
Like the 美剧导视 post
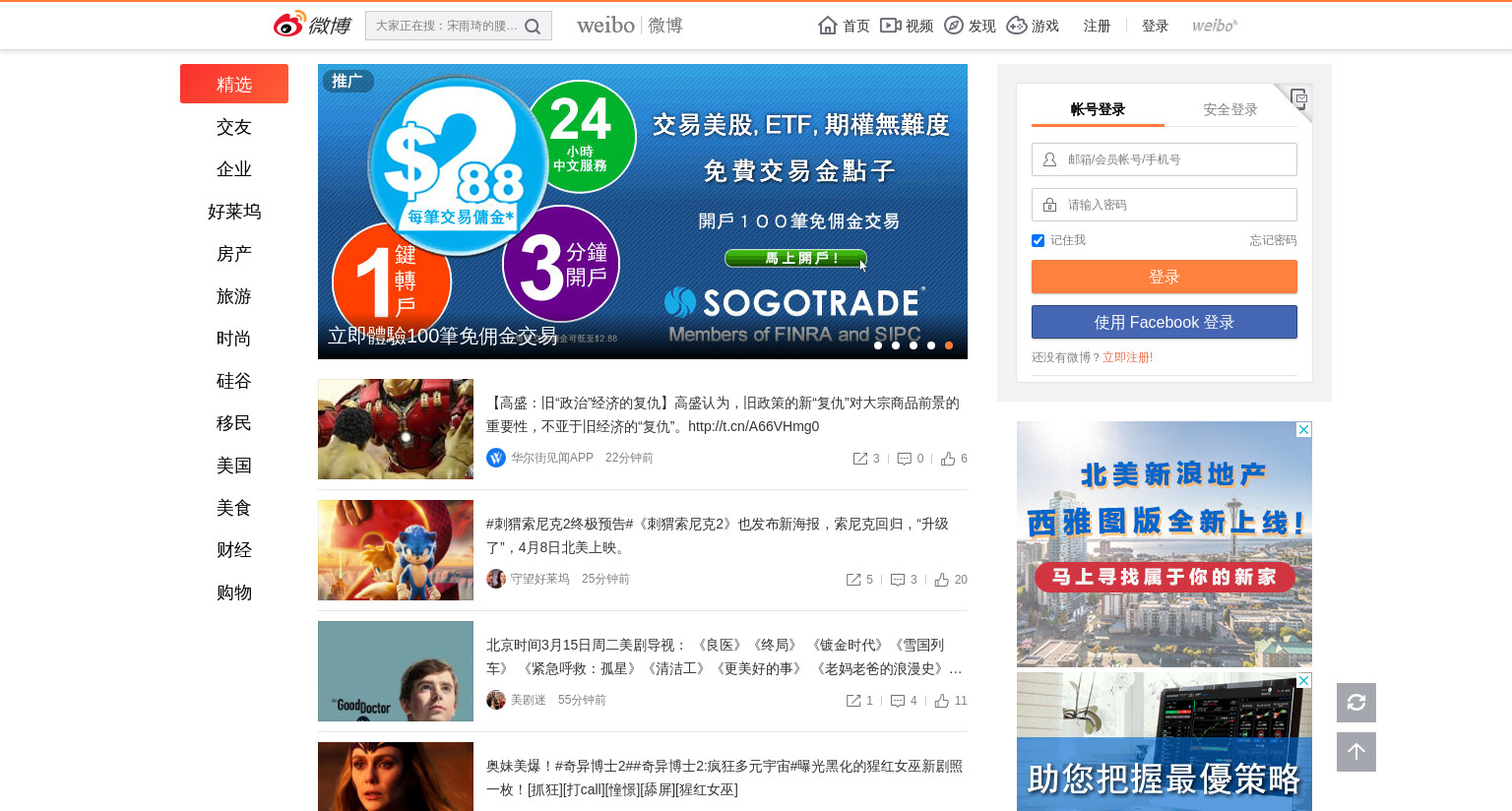[942, 701]
